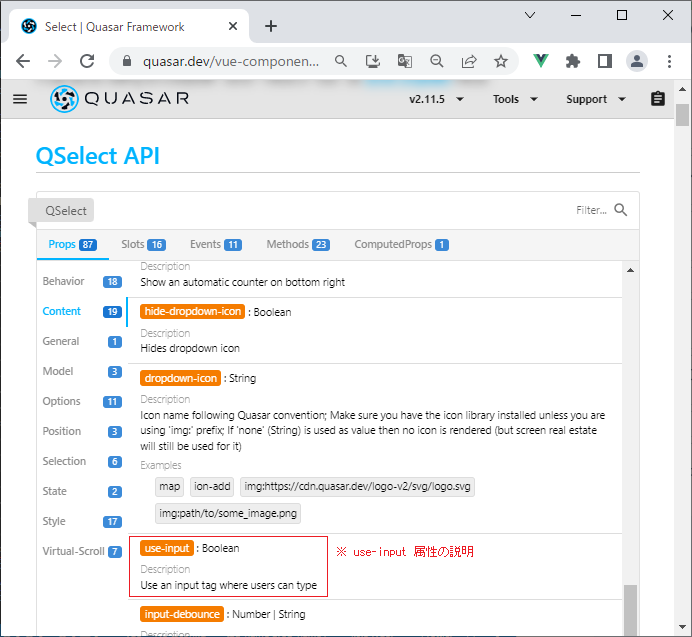692x637 pixels.
Task: Click 'Show an automatic counter on bottom right'
Action: (242, 283)
